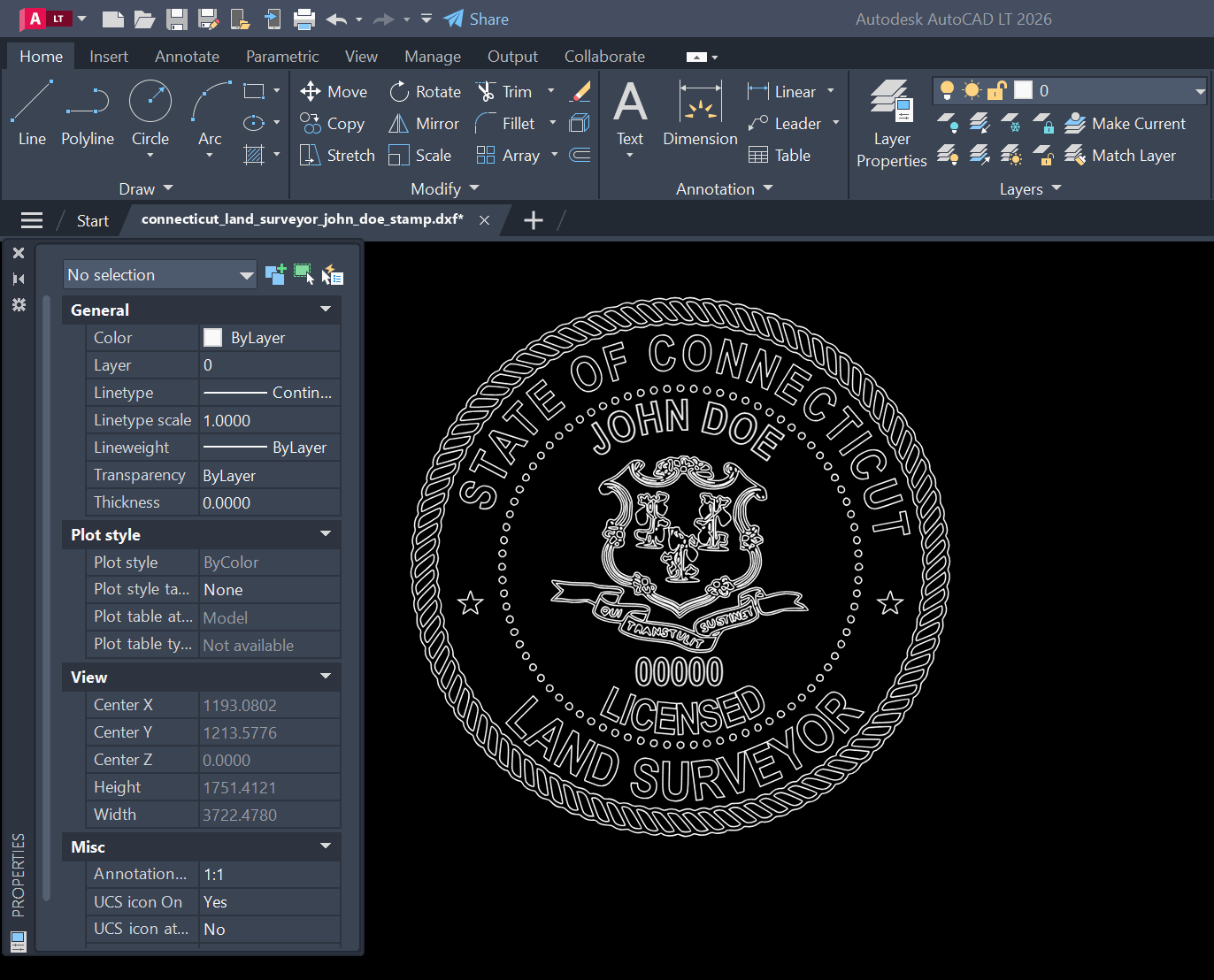Choose the Circle tool
The width and height of the screenshot is (1214, 980).
click(x=150, y=113)
